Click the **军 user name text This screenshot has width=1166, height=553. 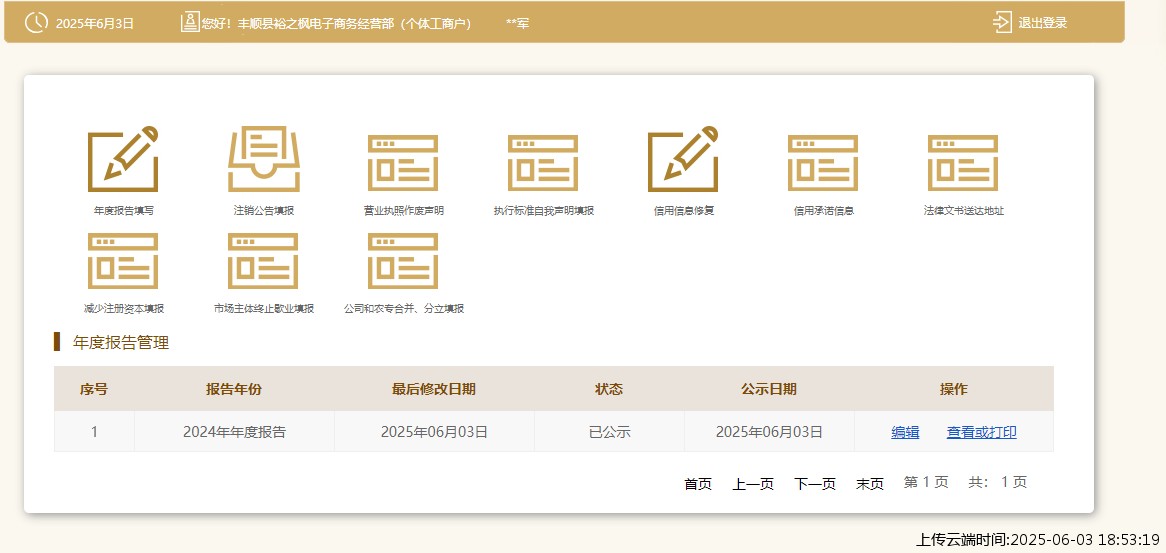coord(518,23)
